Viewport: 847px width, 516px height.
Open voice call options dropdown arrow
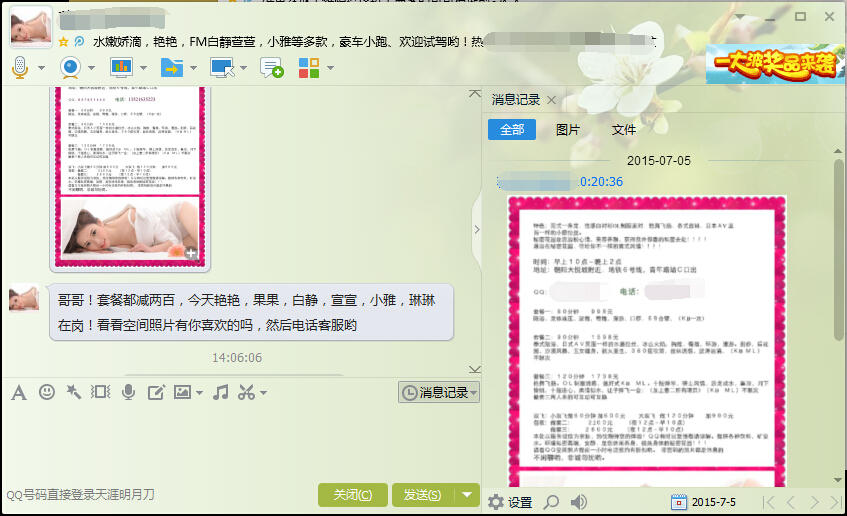coord(41,68)
